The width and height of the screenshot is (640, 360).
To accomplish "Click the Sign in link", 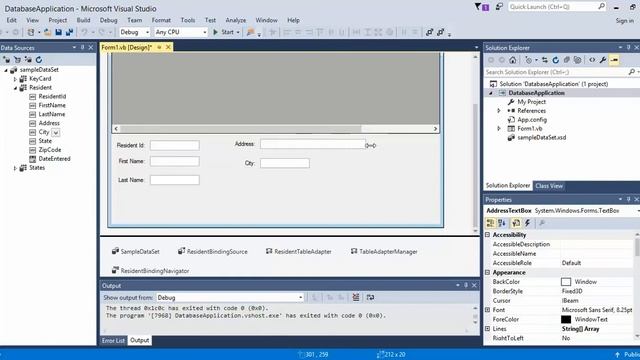I will (x=624, y=20).
